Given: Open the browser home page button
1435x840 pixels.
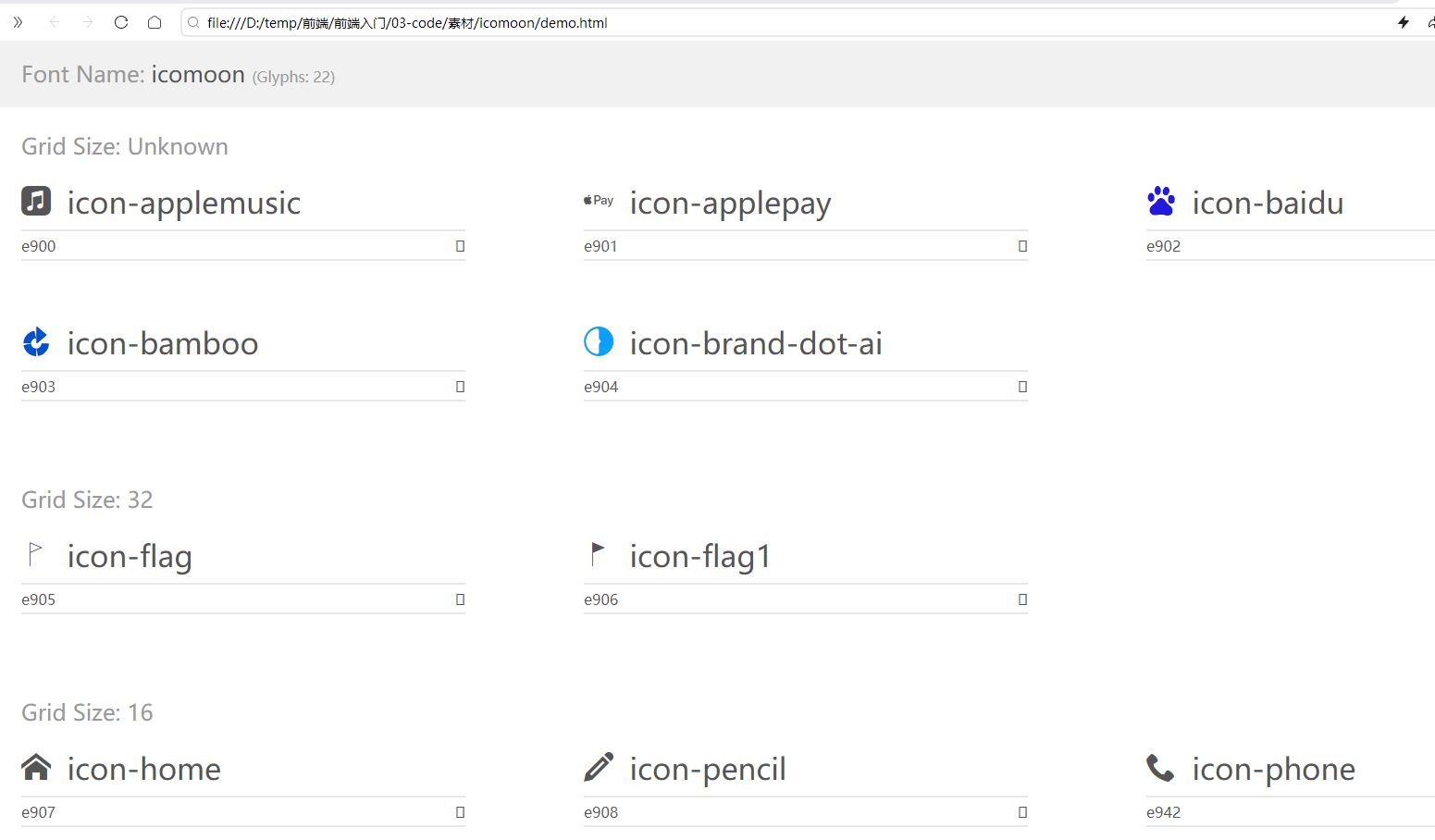Looking at the screenshot, I should (x=155, y=22).
